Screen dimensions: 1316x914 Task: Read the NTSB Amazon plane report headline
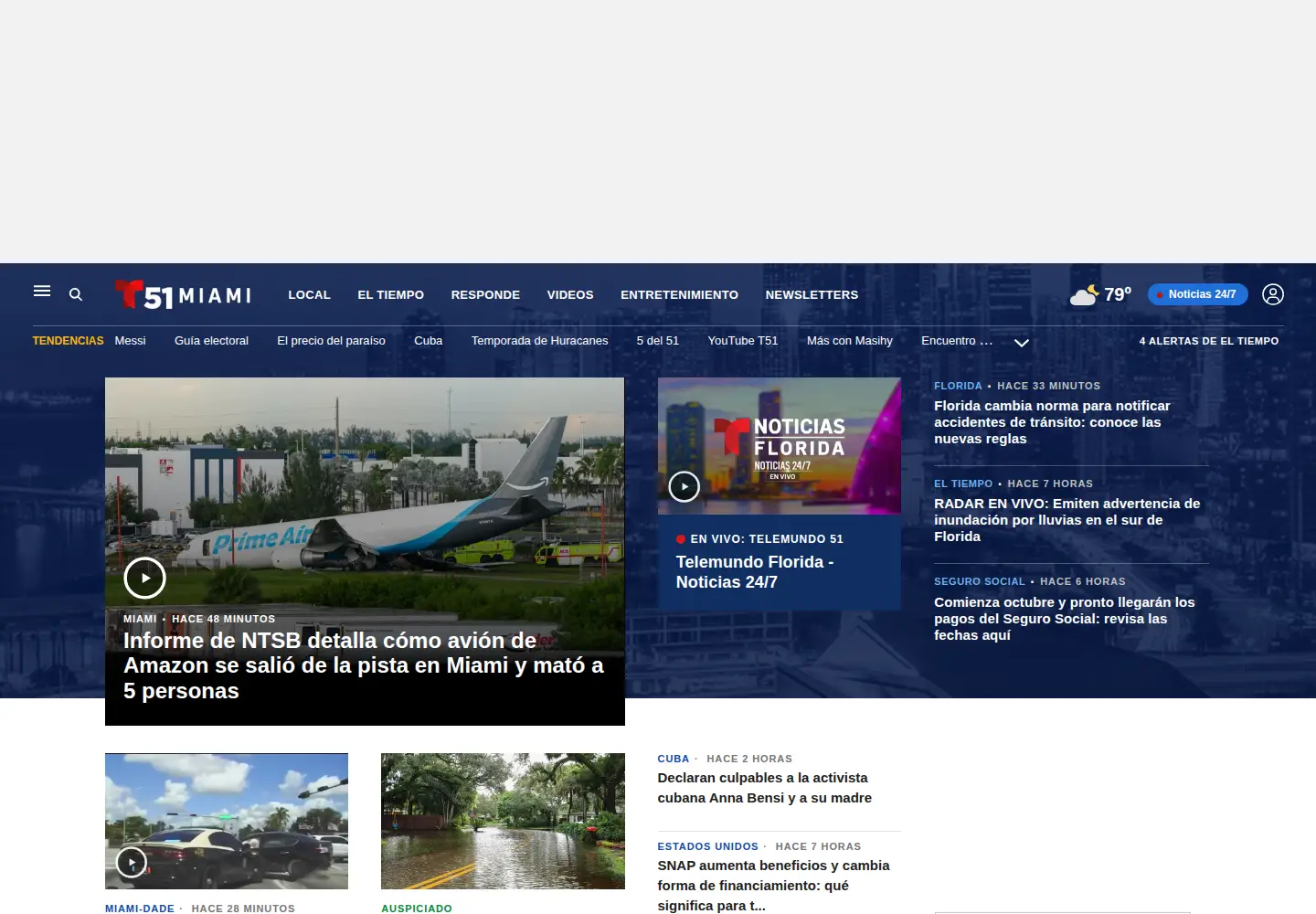pyautogui.click(x=364, y=665)
